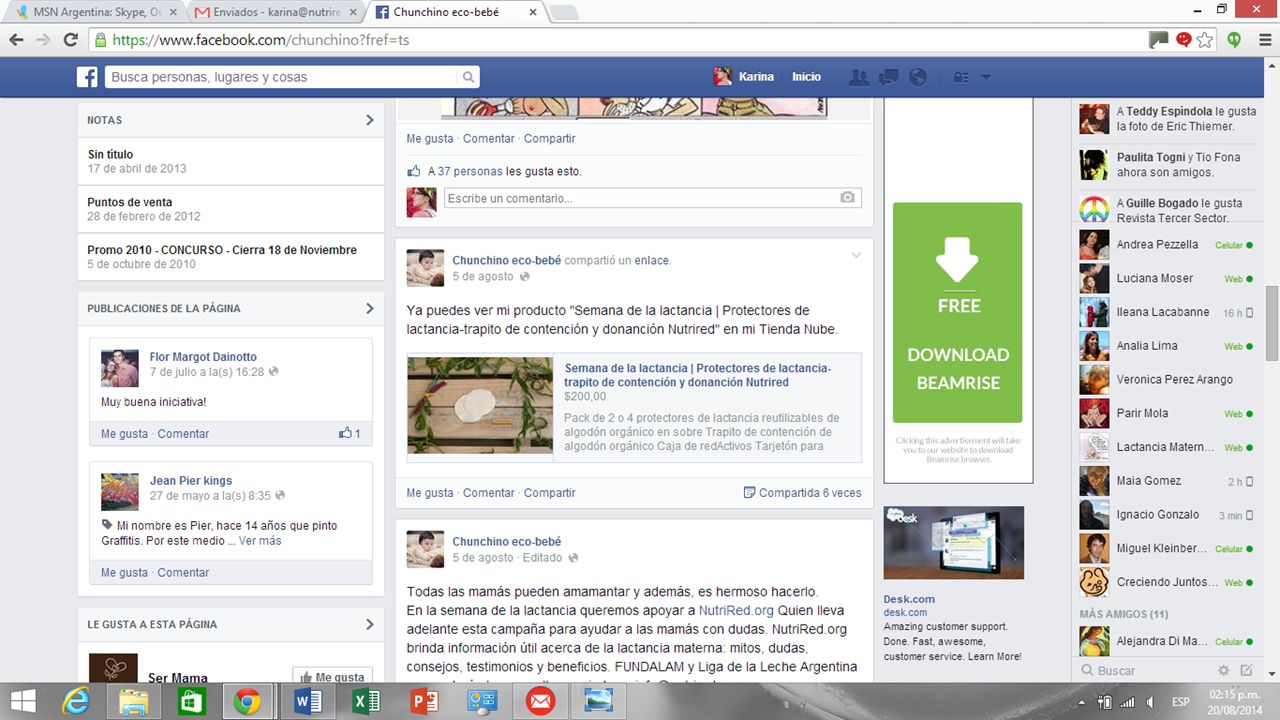The width and height of the screenshot is (1280, 720).
Task: Click the green extension icon in Chrome toolbar
Action: click(1234, 40)
